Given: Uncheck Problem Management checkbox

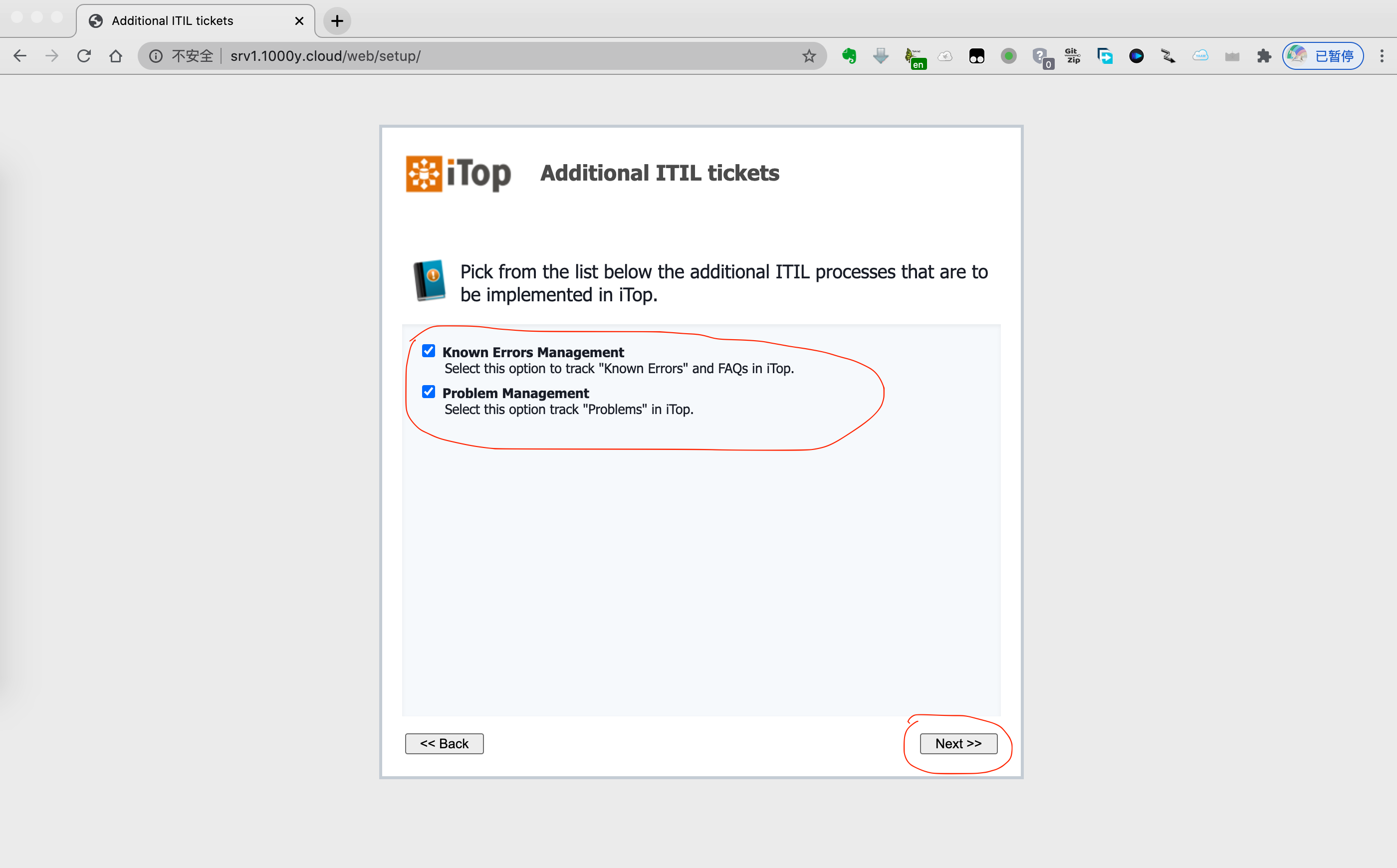Looking at the screenshot, I should 429,392.
